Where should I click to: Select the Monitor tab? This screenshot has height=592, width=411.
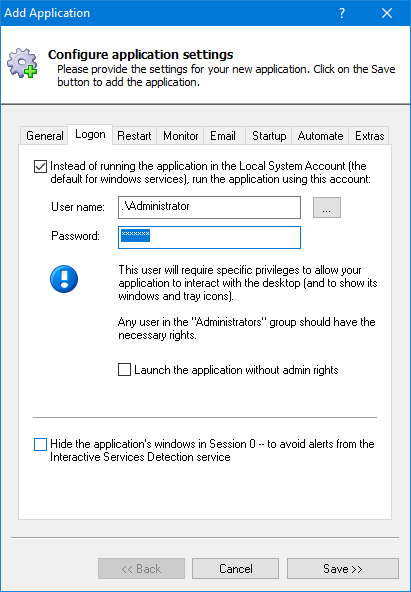click(181, 136)
